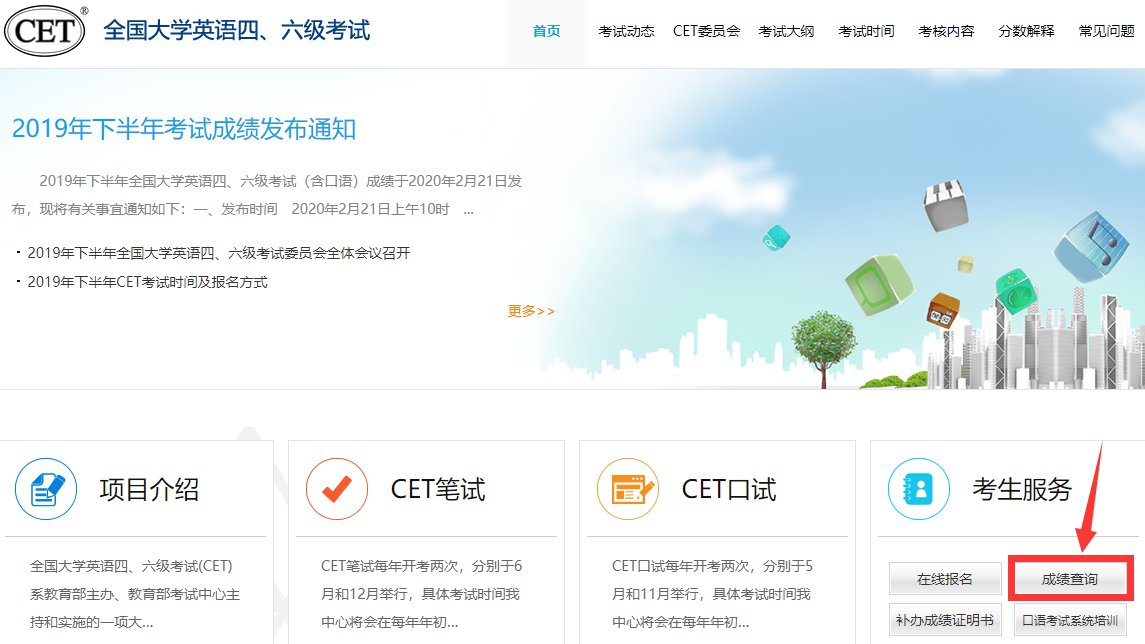Screen dimensions: 1145x644
Task: Click the 项目介绍 description starting 全国大学英语四、六级考试(CET)
Action: [x=135, y=594]
